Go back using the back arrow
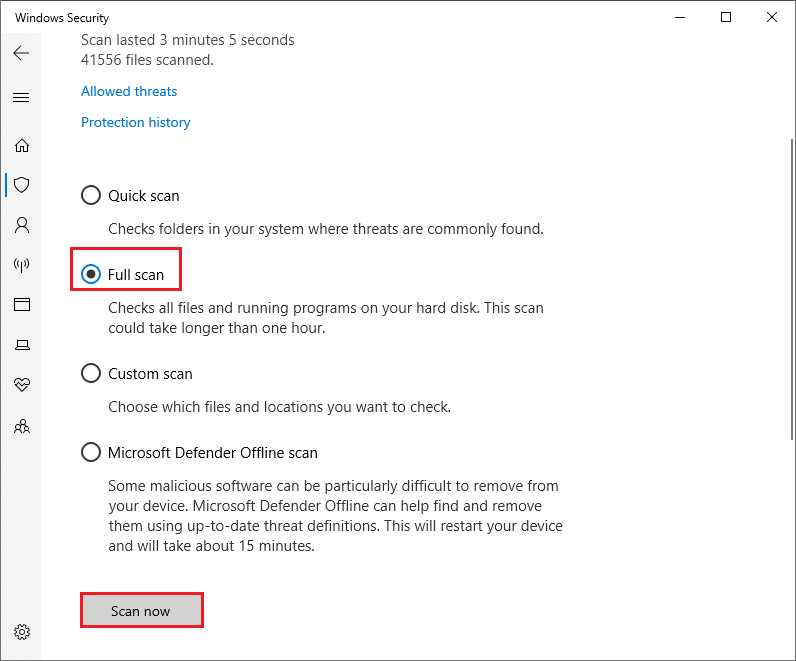Image resolution: width=796 pixels, height=661 pixels. click(x=21, y=53)
